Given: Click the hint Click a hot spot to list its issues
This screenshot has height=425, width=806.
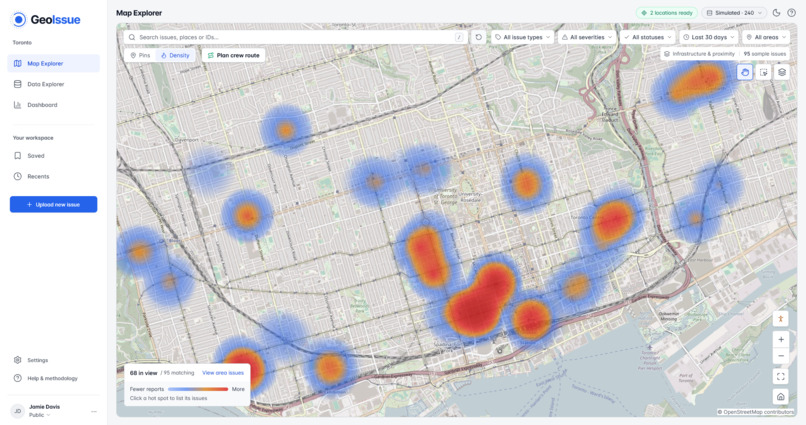Looking at the screenshot, I should 169,398.
